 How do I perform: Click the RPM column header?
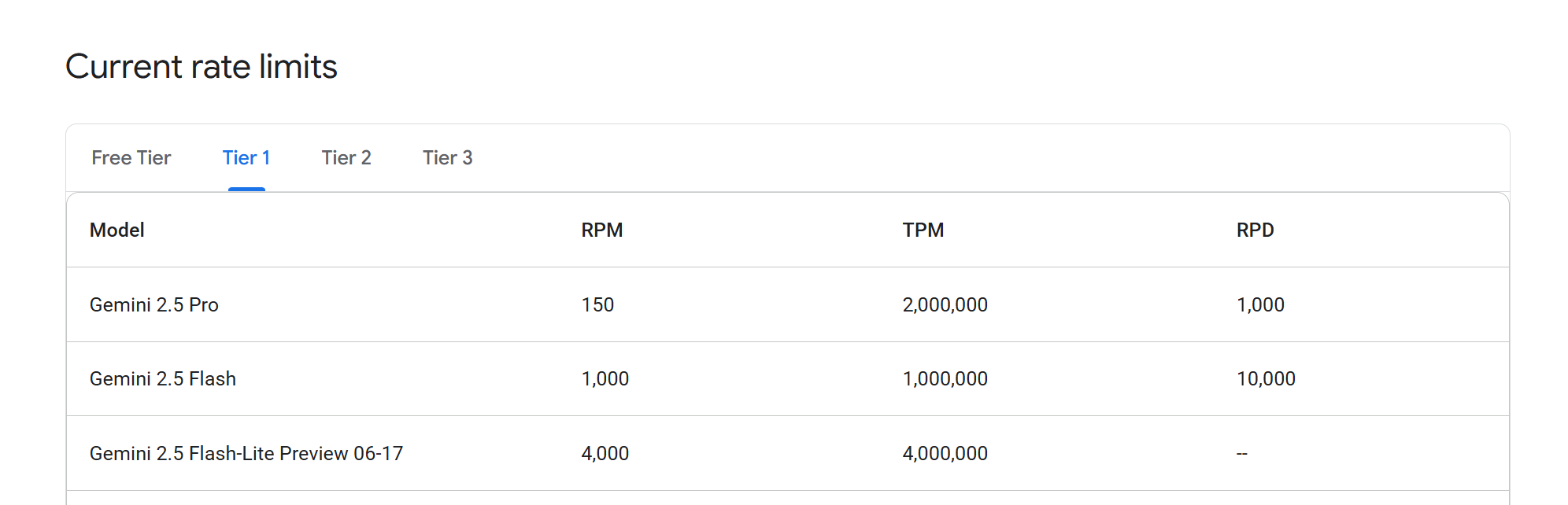click(602, 230)
